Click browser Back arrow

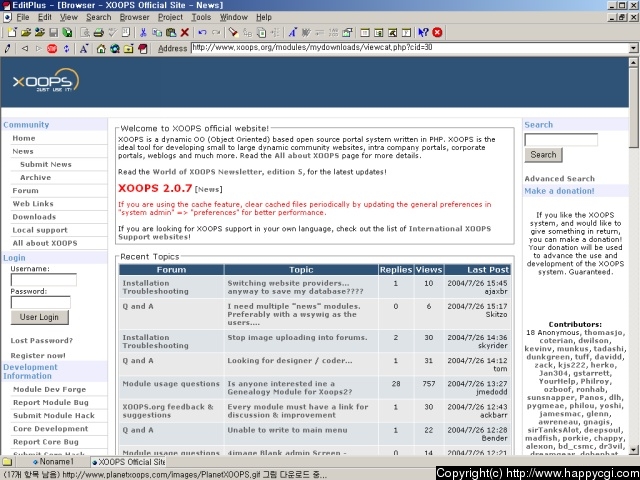tap(25, 49)
